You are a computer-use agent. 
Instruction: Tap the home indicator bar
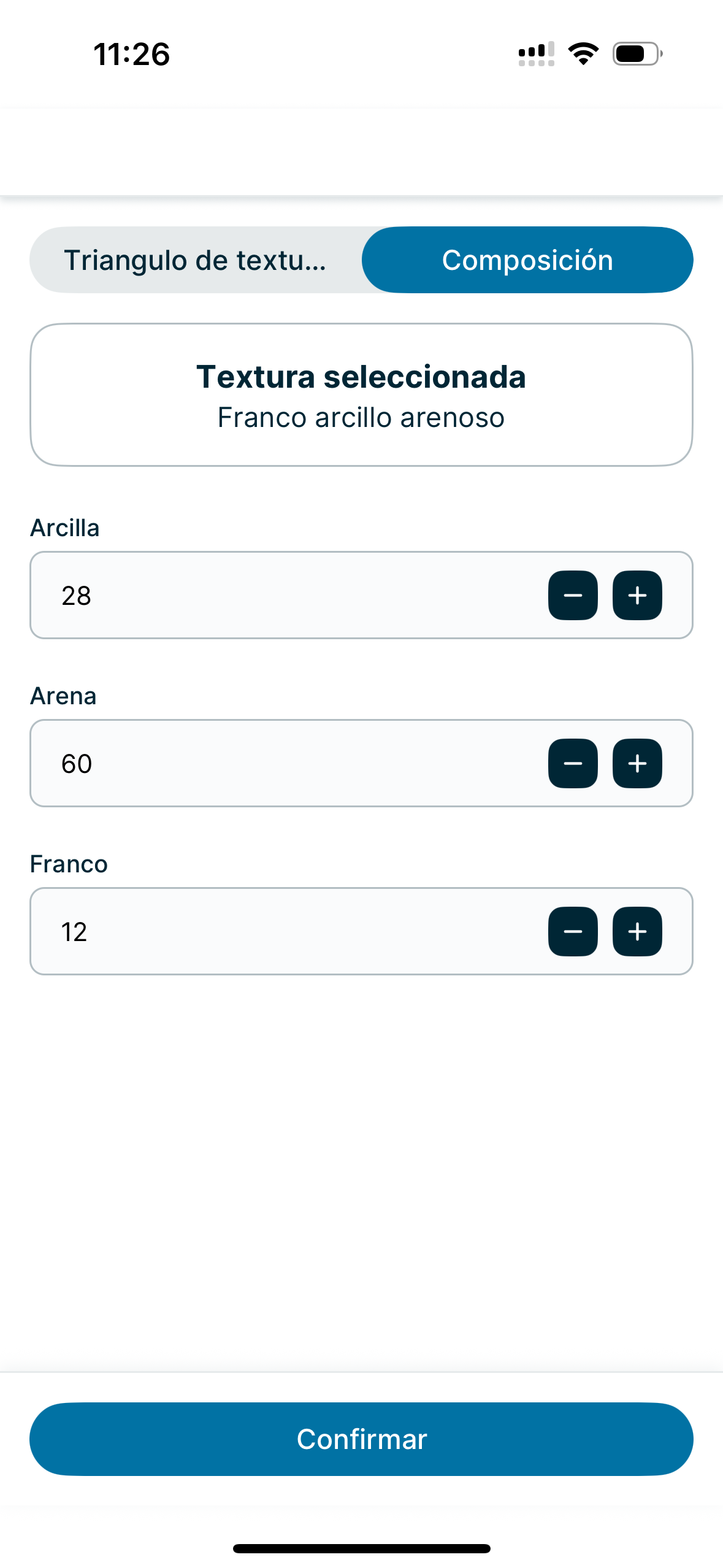click(x=361, y=1548)
